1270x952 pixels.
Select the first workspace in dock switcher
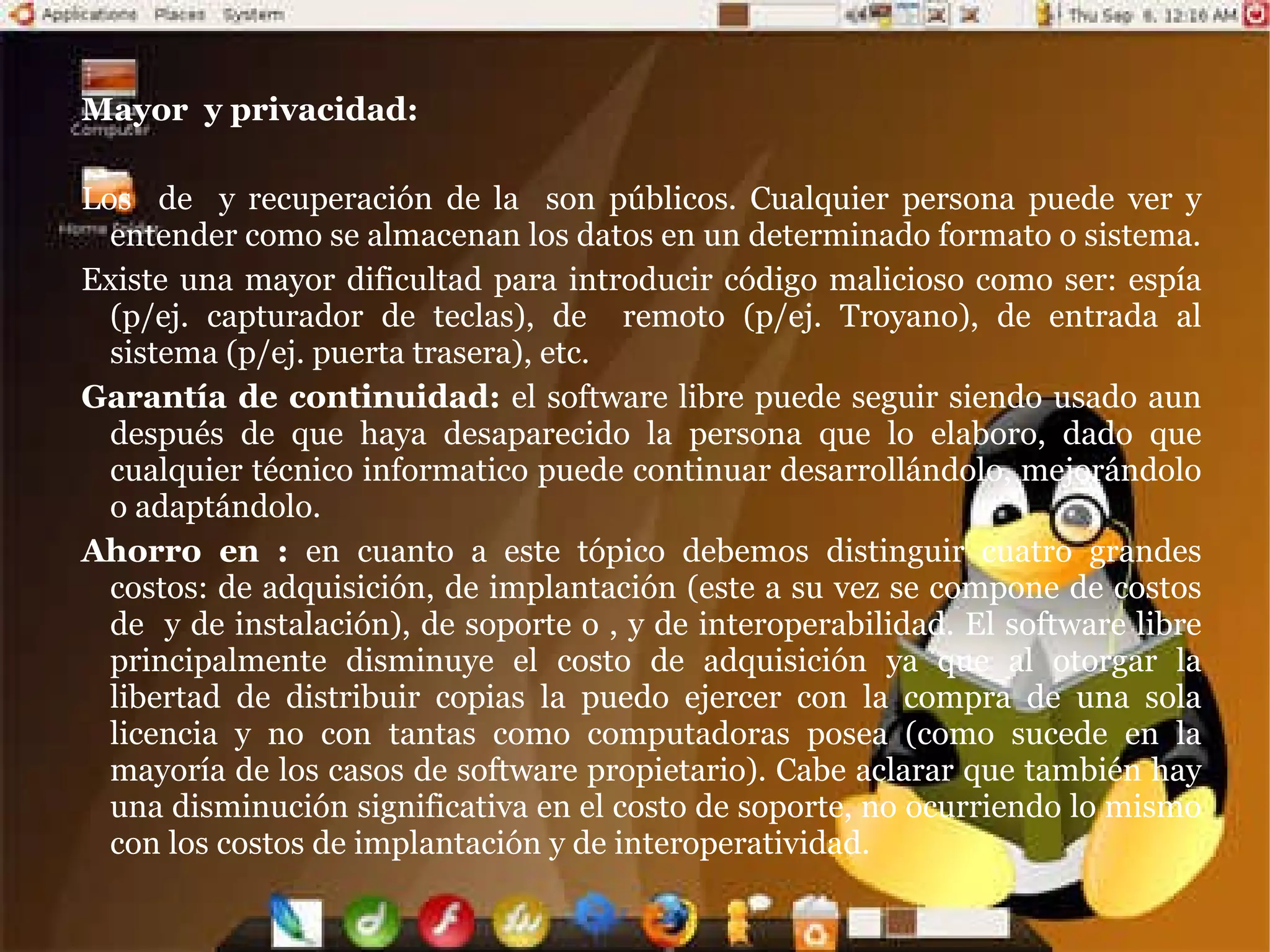tap(864, 922)
